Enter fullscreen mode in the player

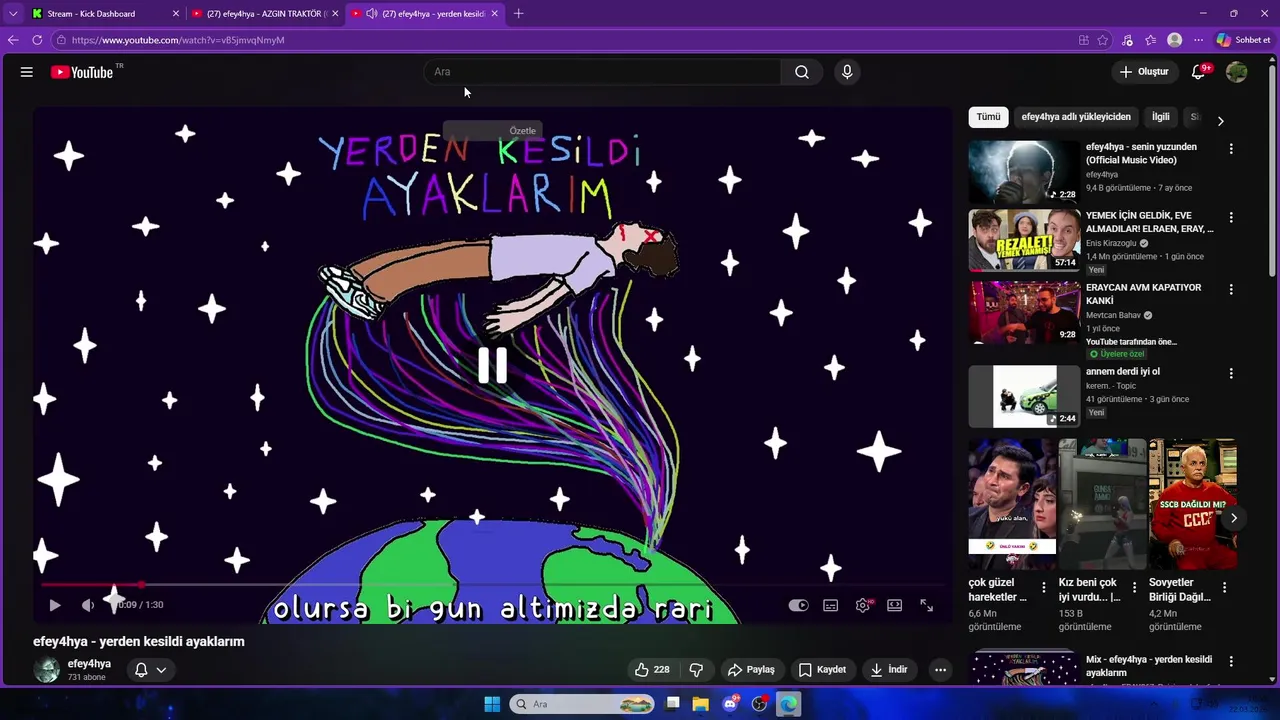tap(927, 605)
